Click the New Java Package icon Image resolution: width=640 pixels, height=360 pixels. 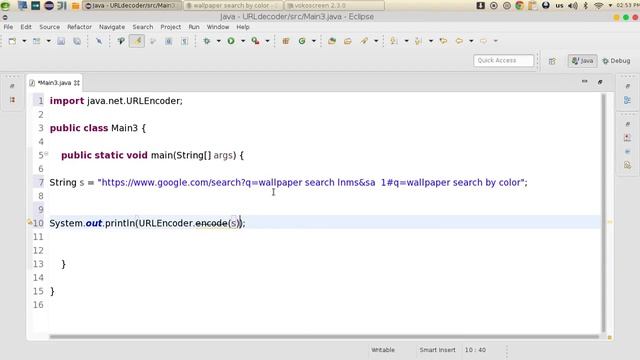pyautogui.click(x=286, y=41)
